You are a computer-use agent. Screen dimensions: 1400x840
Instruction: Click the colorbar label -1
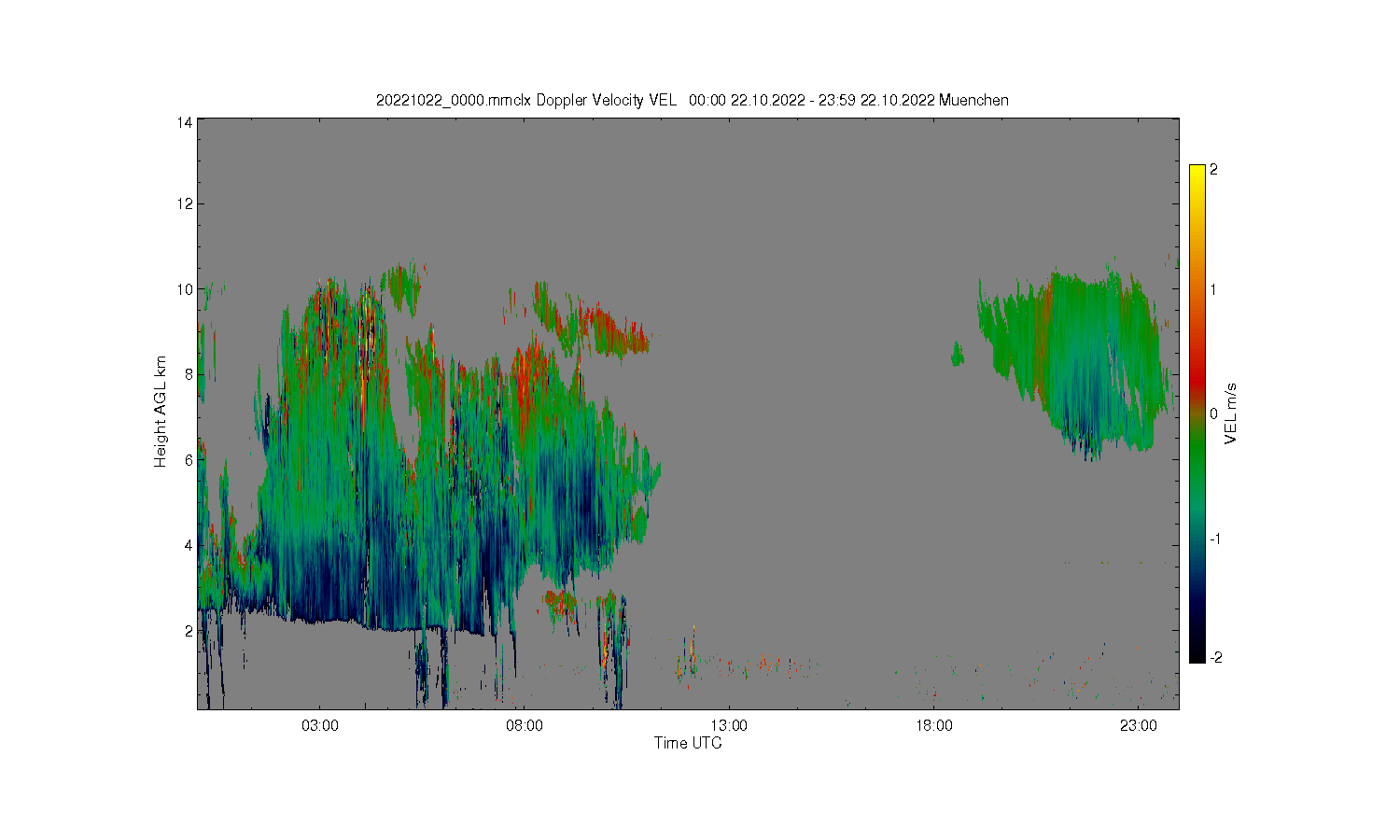[x=1216, y=539]
